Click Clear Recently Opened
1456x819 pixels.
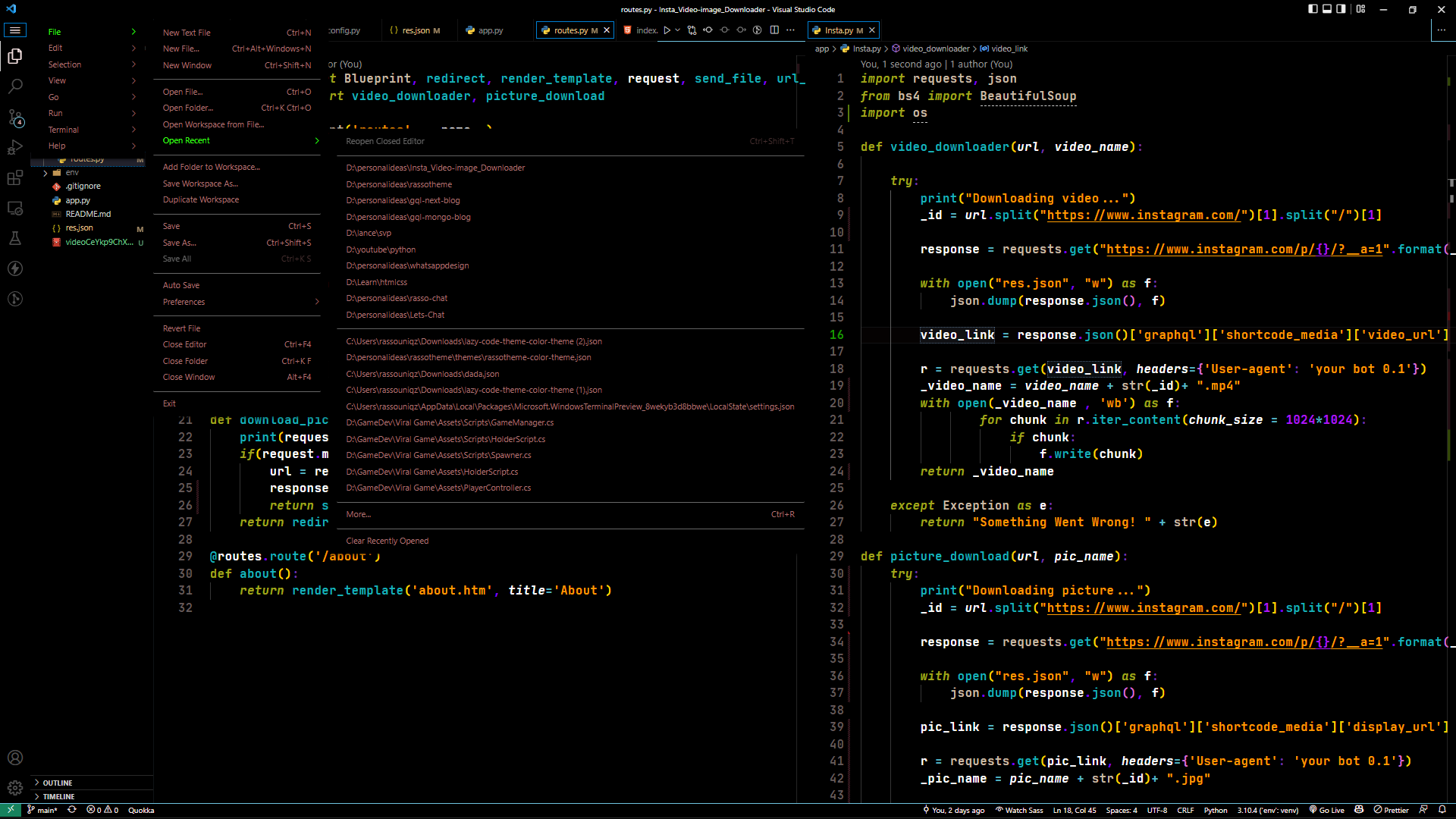[x=387, y=541]
